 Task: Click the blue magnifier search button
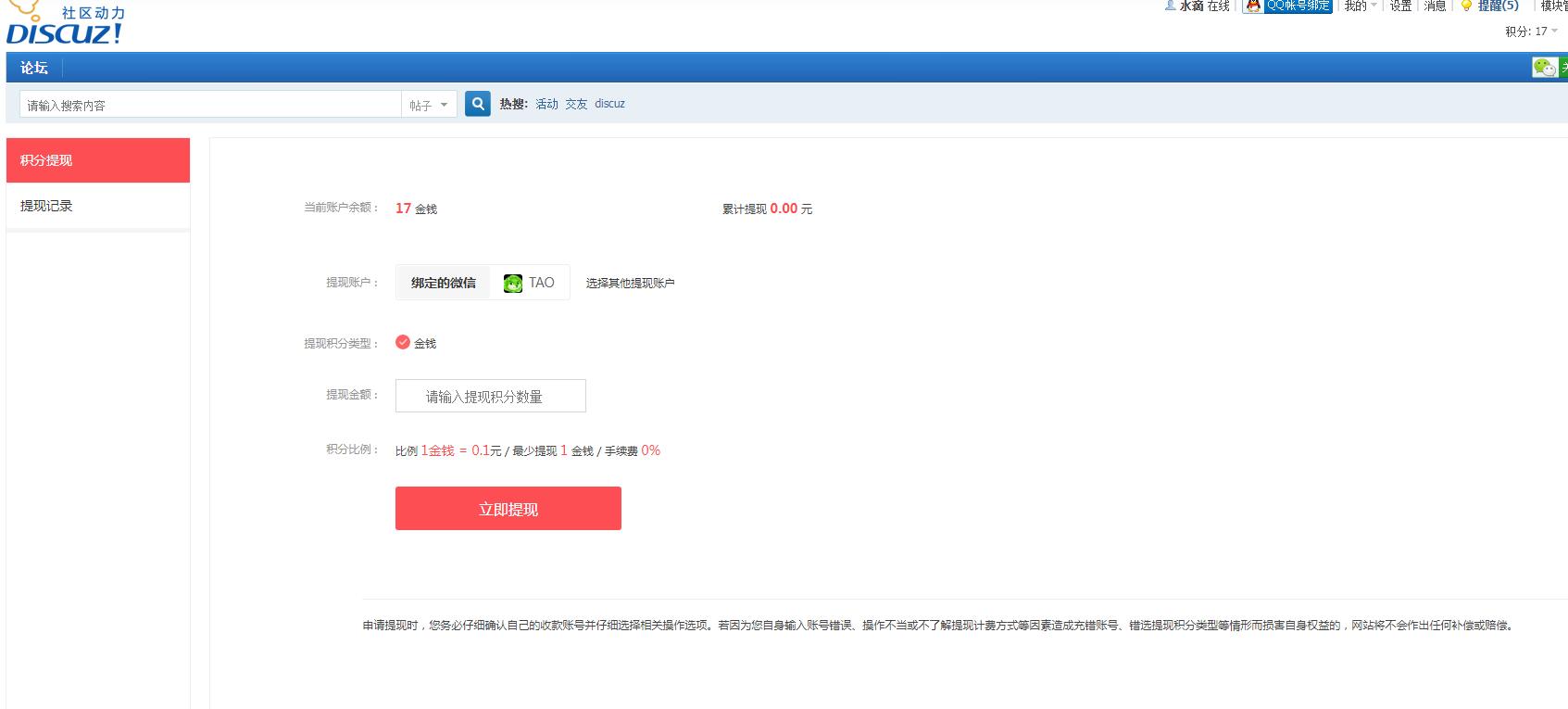tap(477, 104)
